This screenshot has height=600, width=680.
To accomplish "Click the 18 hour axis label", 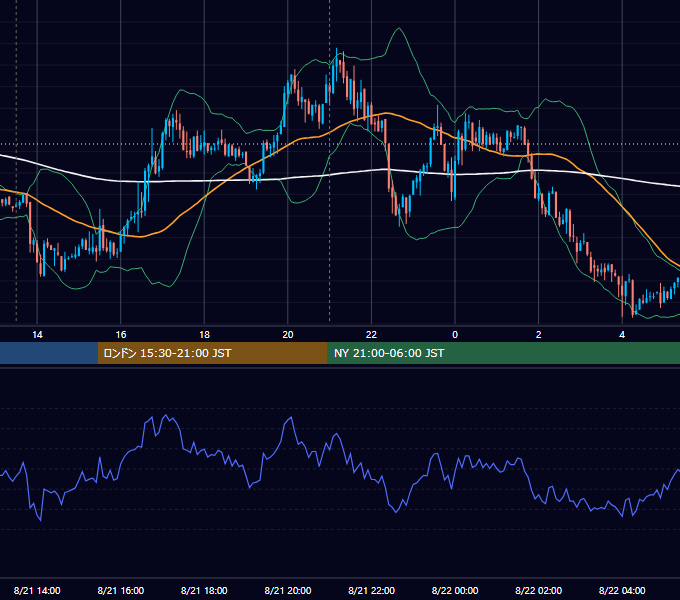I will click(204, 335).
